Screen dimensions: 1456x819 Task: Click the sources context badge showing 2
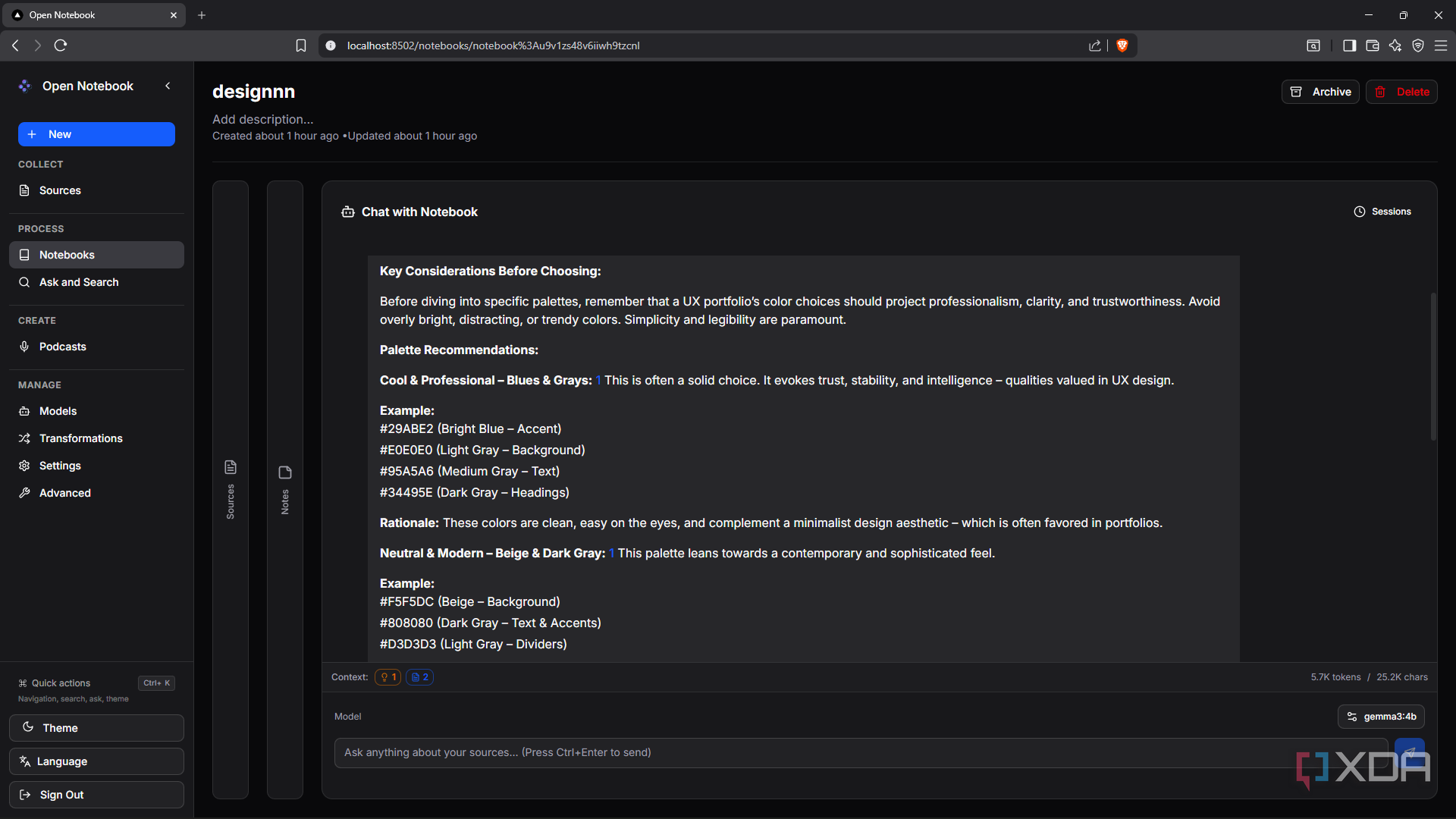coord(419,677)
